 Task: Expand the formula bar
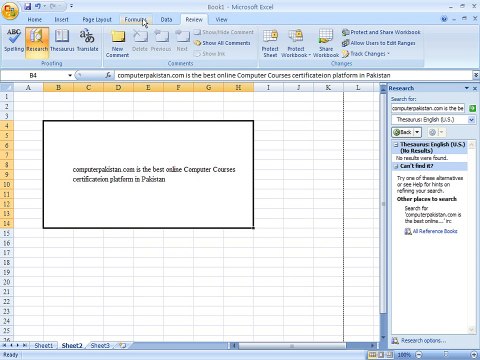pyautogui.click(x=476, y=75)
